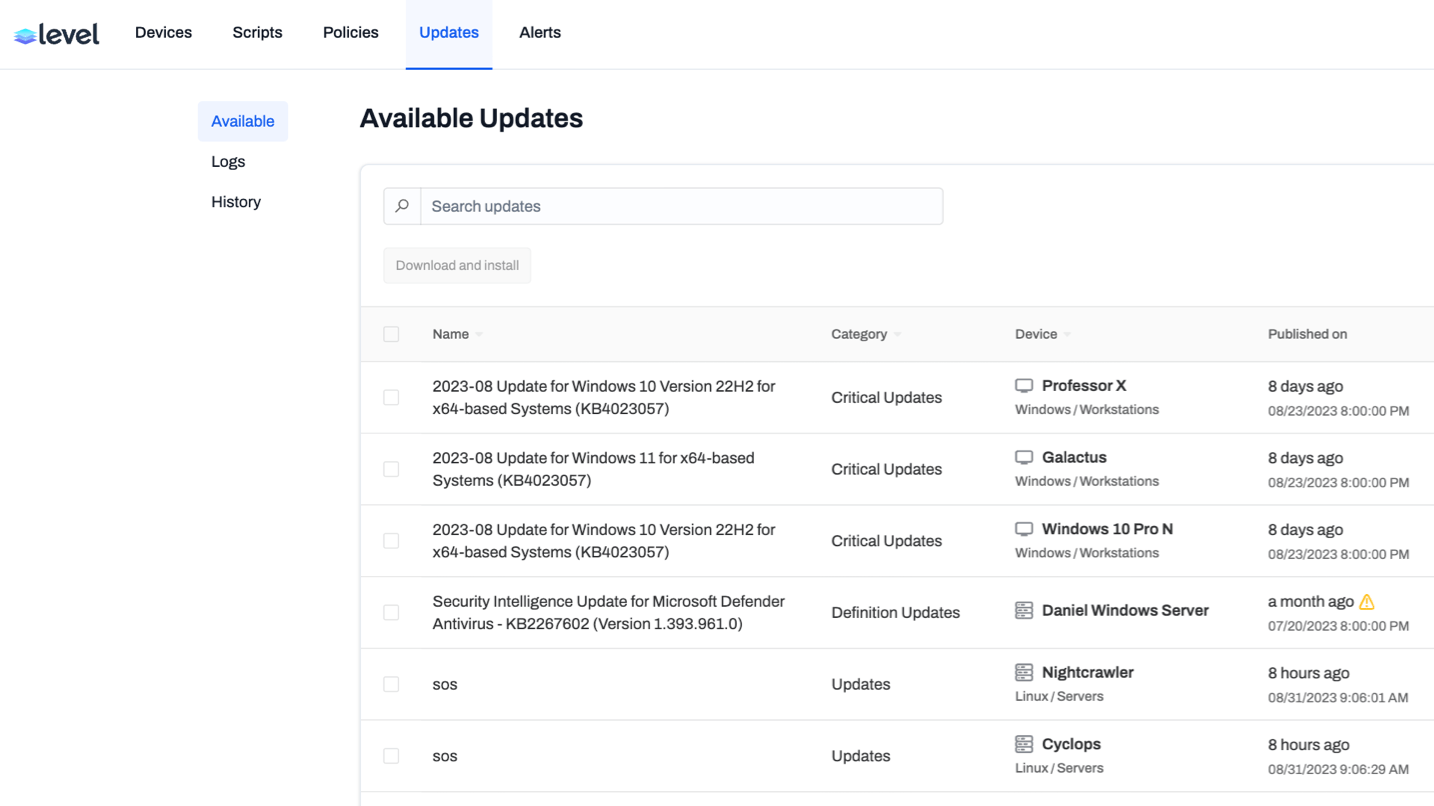The height and width of the screenshot is (806, 1434).
Task: Open Logs in the sidebar
Action: pyautogui.click(x=228, y=161)
